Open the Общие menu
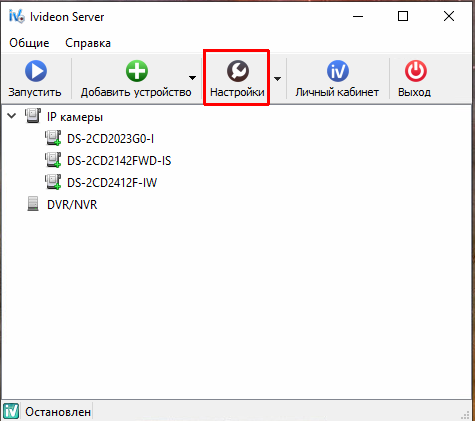 click(29, 43)
